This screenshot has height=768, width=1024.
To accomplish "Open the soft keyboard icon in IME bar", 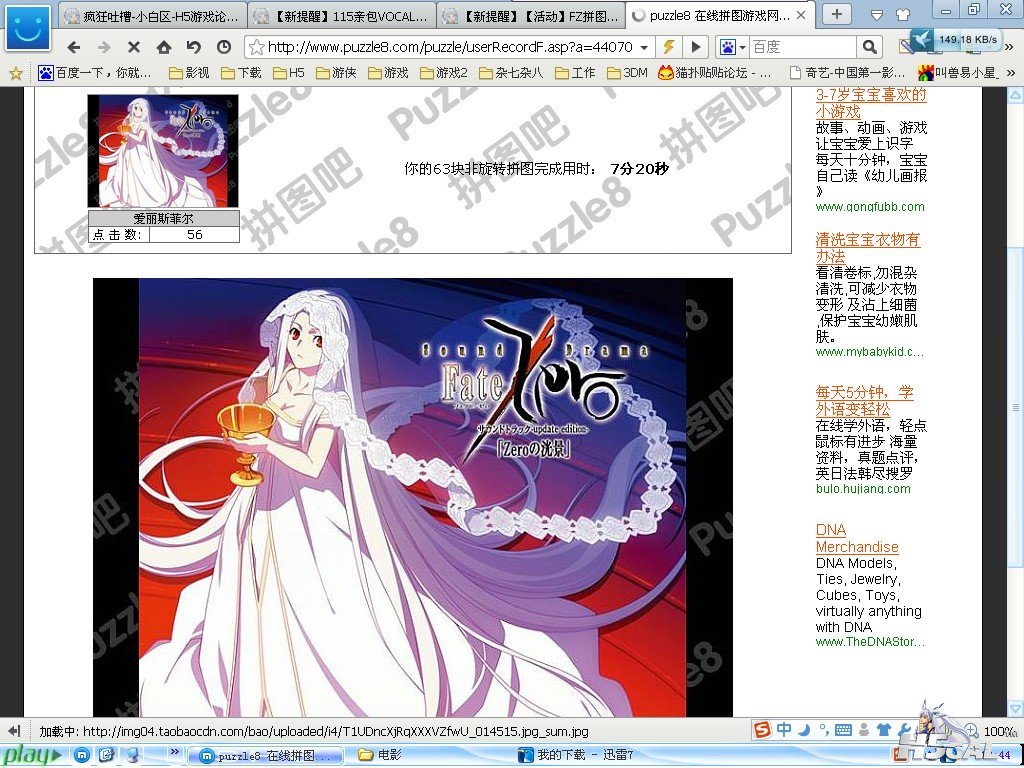I will [843, 729].
